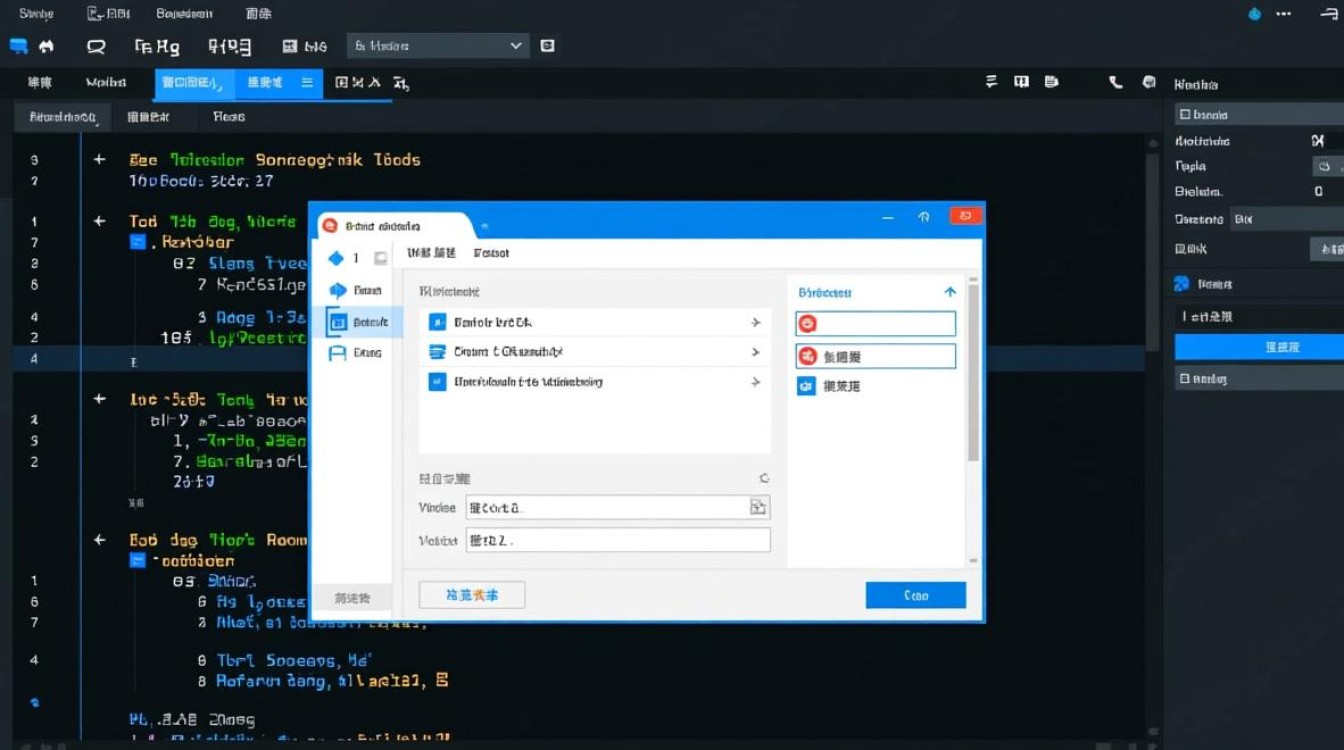Toggle the small square button ending the first input field
The height and width of the screenshot is (750, 1344).
[758, 507]
